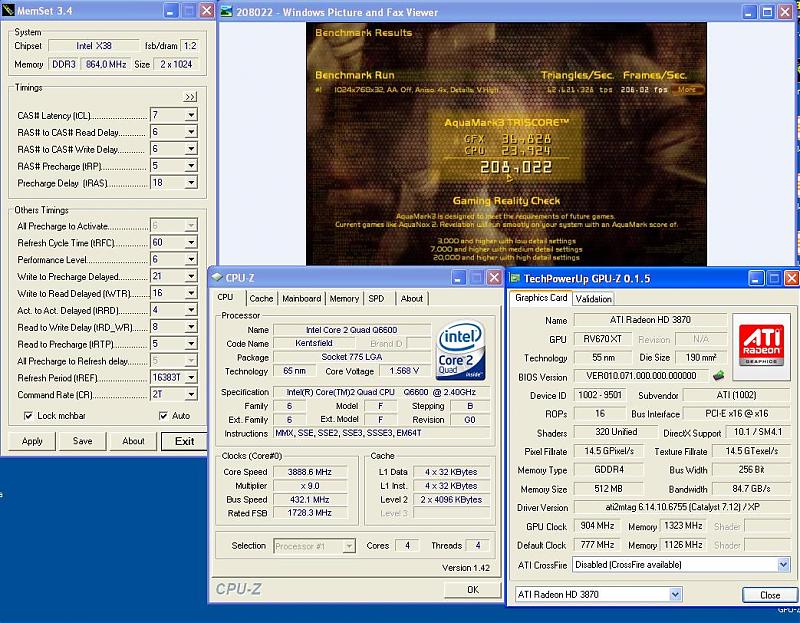The width and height of the screenshot is (800, 623).
Task: Open the Write to Read Delayed (tWTR) dropdown
Action: [191, 293]
